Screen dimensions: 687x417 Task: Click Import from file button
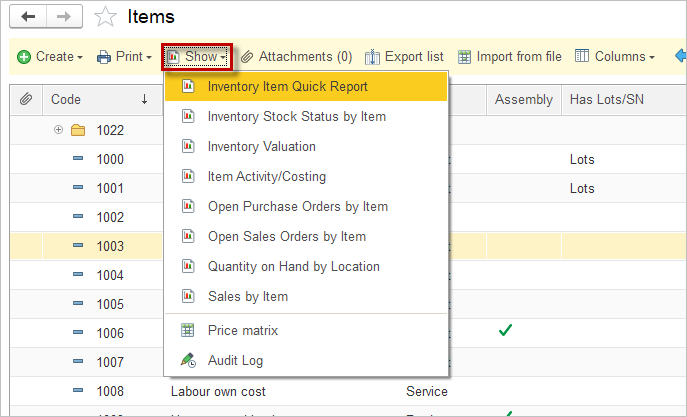click(x=509, y=57)
